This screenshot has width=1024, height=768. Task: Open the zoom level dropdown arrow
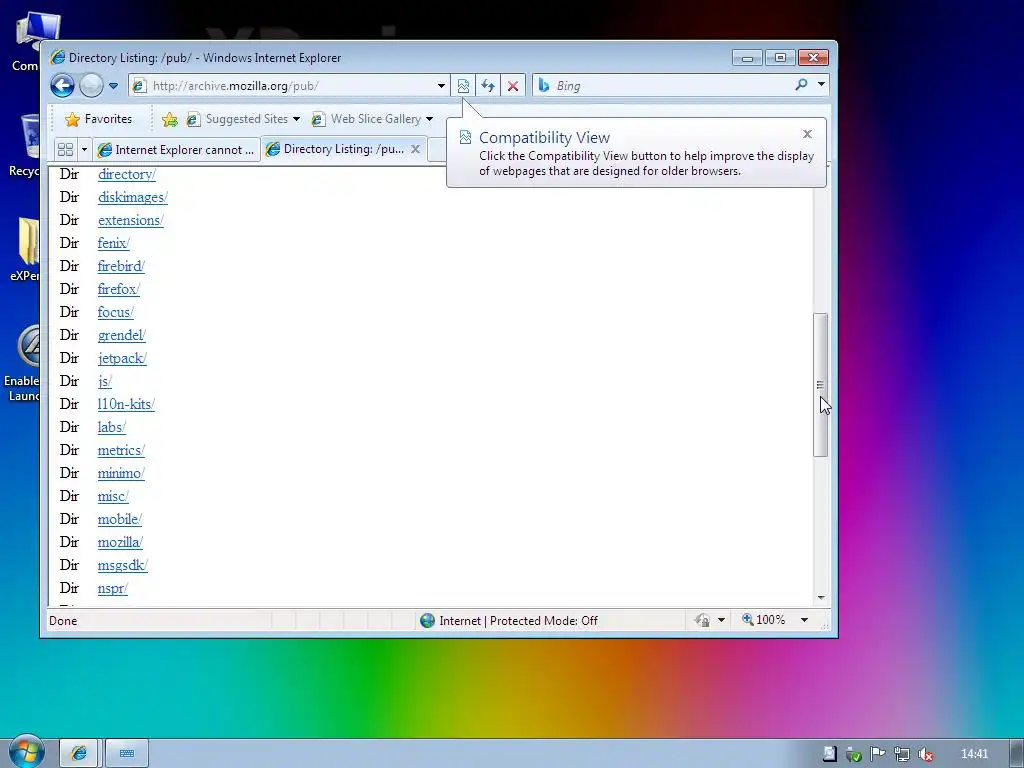tap(805, 620)
